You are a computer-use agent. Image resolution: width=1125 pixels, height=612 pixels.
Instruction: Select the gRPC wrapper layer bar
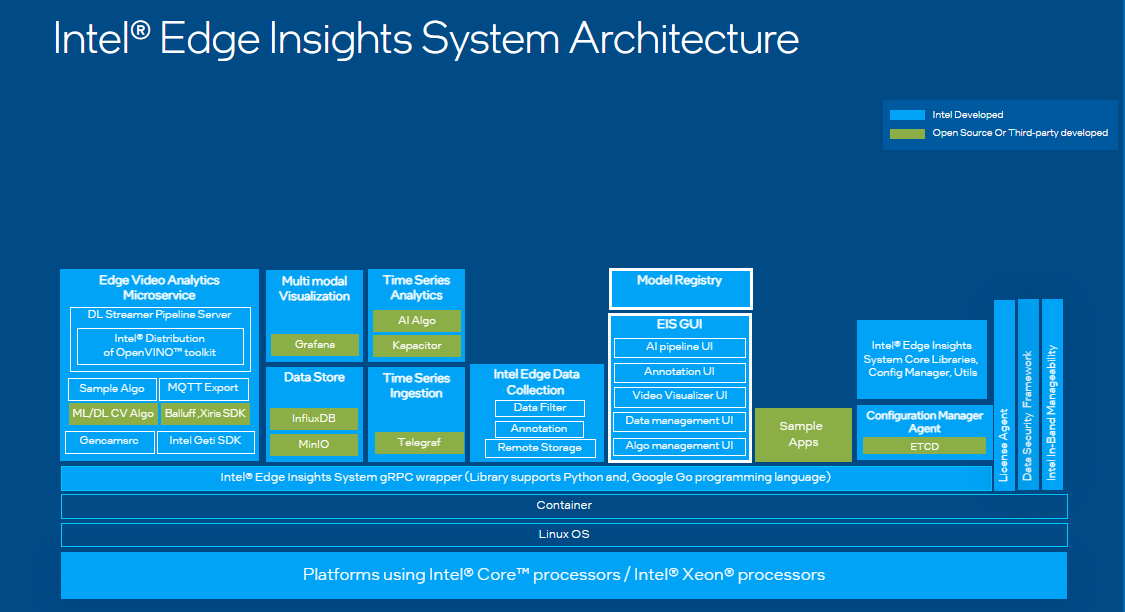click(x=526, y=478)
